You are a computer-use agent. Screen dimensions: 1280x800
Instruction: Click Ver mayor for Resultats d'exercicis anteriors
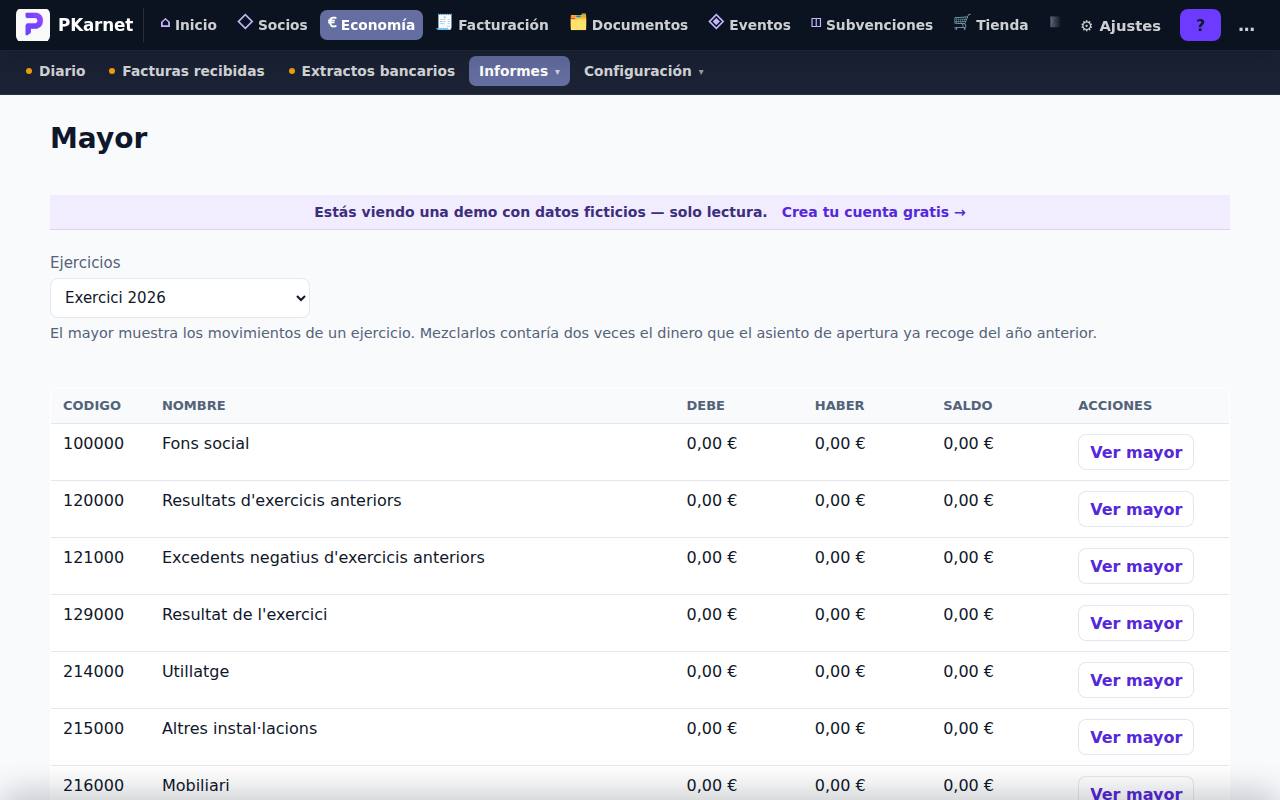point(1136,509)
